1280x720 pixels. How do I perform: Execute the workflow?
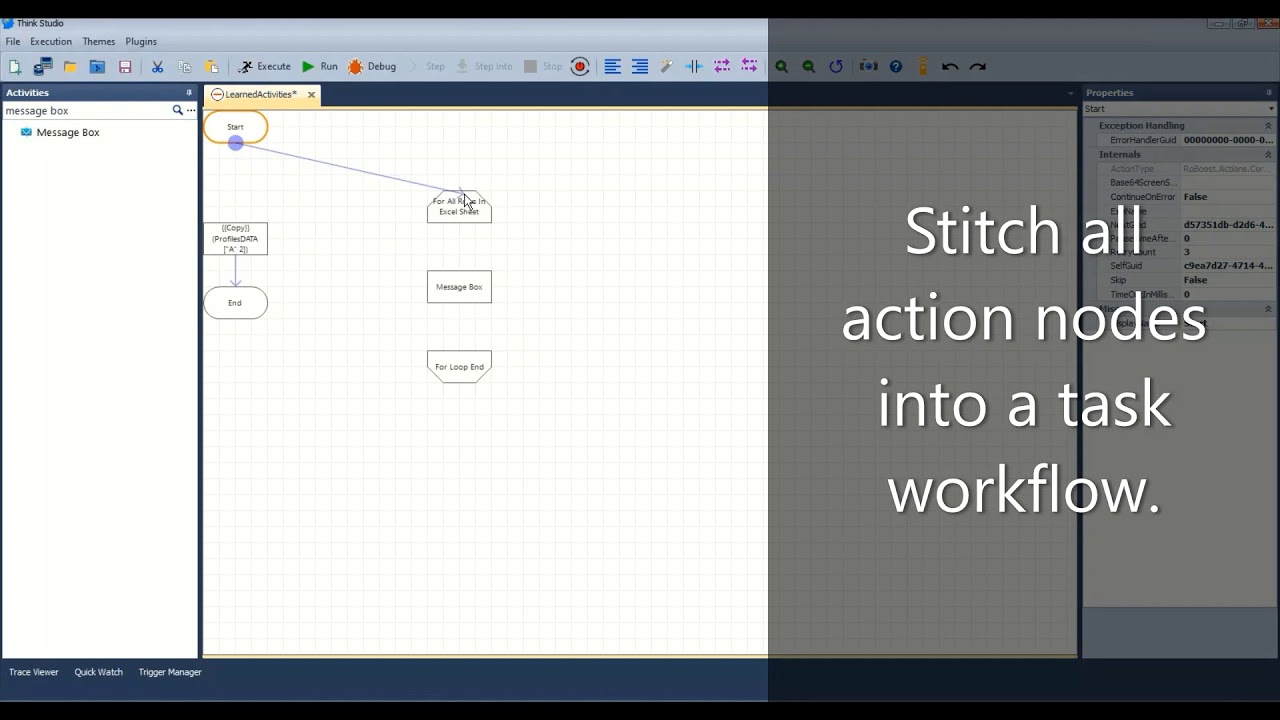click(264, 67)
